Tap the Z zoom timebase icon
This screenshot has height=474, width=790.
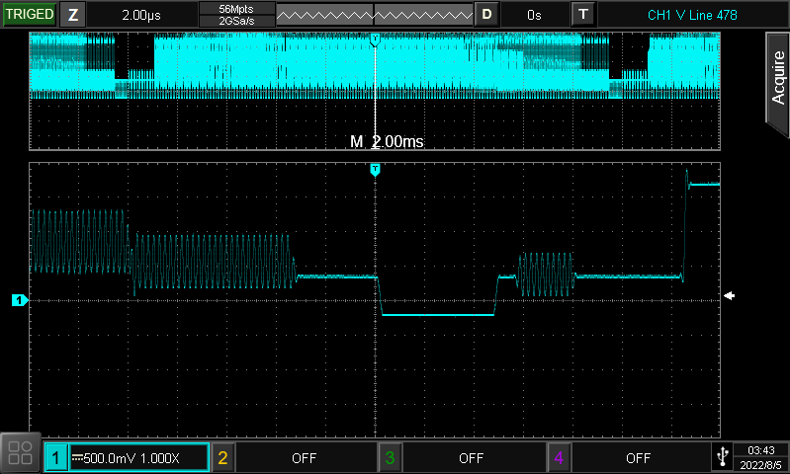[x=73, y=15]
